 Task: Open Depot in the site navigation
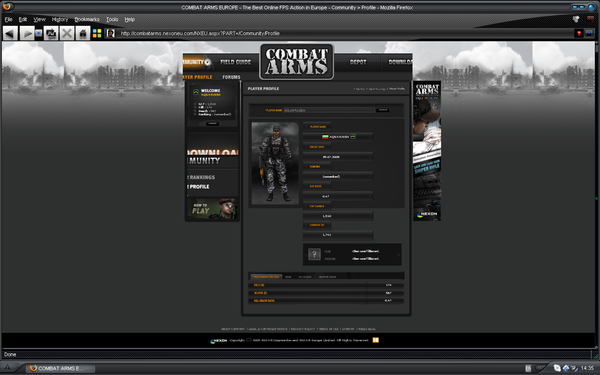[358, 62]
